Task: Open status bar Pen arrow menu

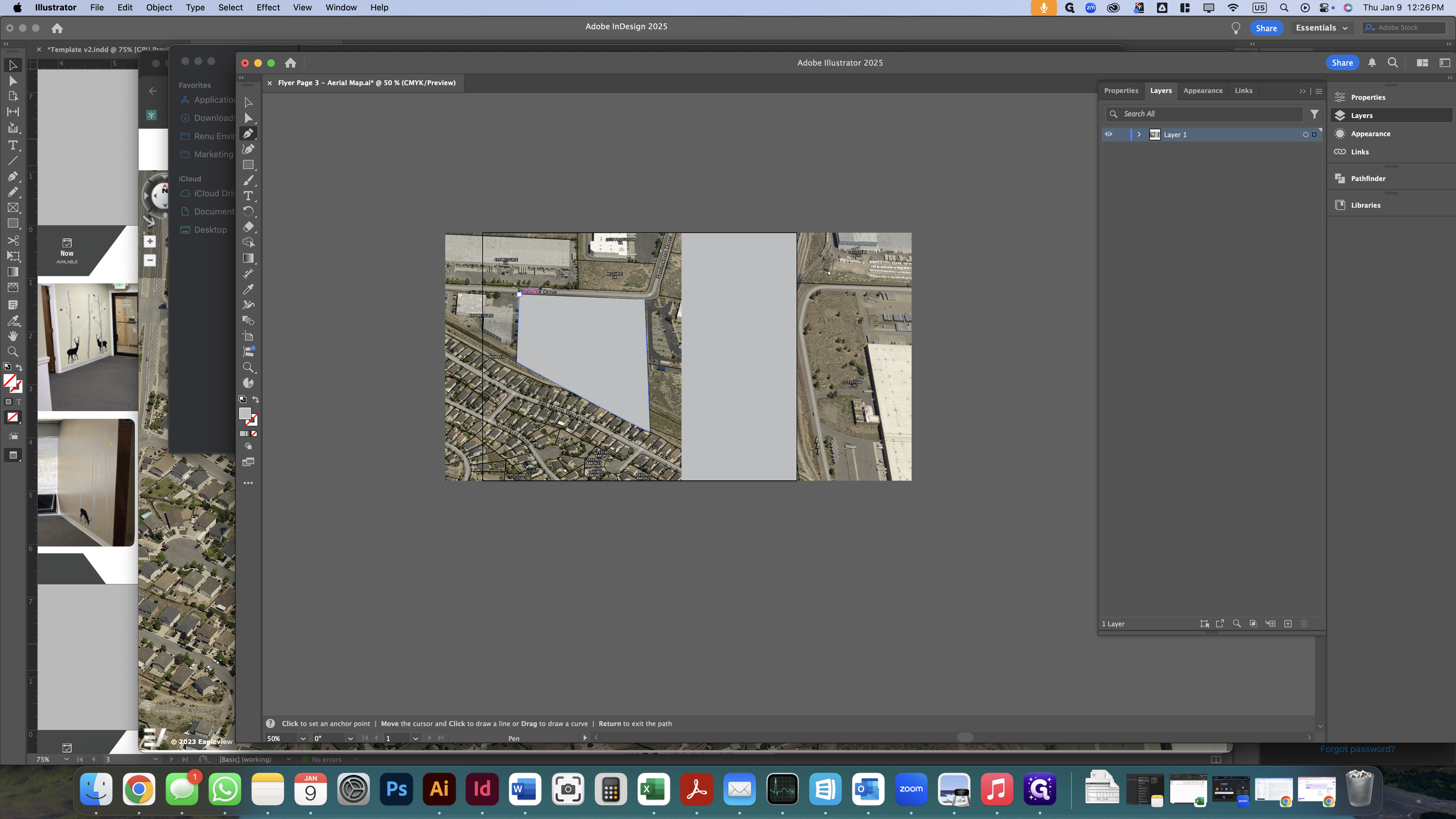Action: tap(585, 738)
